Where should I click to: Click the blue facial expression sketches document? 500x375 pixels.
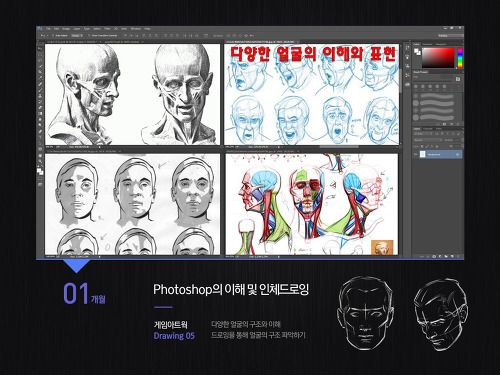click(x=312, y=94)
